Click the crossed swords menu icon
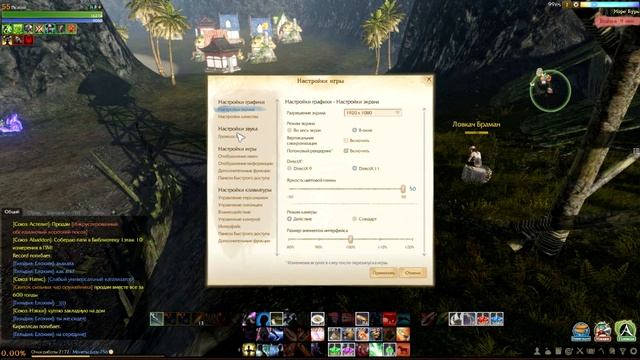The width and height of the screenshot is (640, 360). [x=580, y=351]
